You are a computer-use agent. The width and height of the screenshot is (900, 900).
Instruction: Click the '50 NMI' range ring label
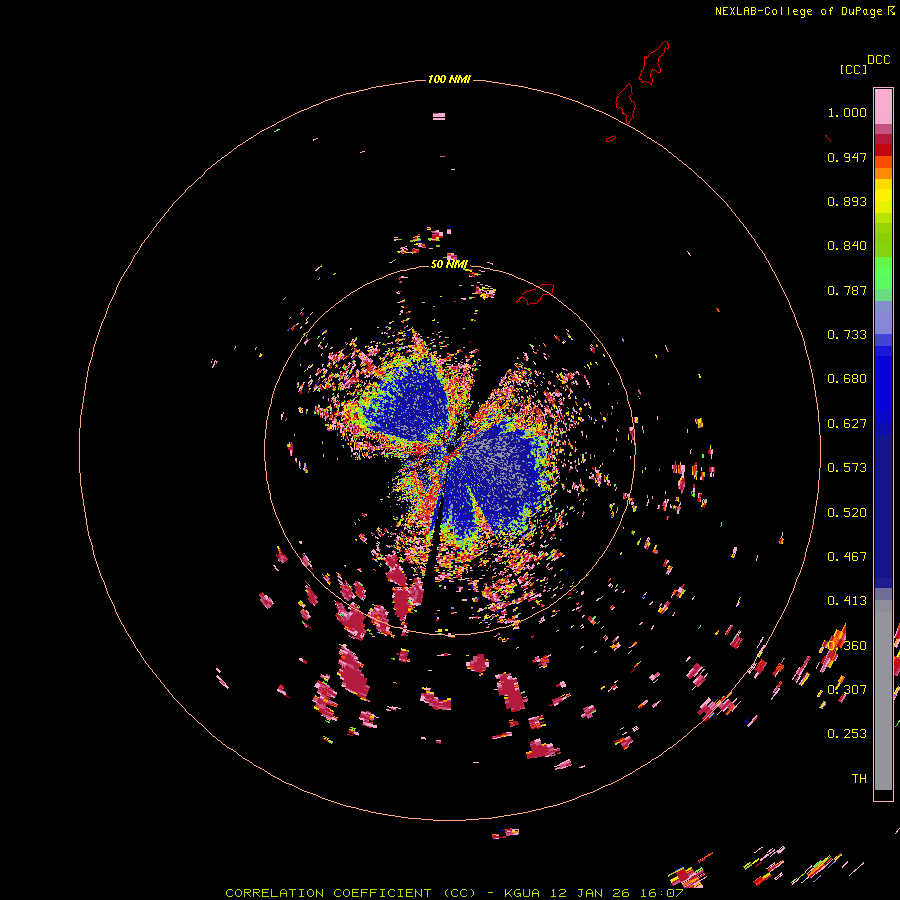tap(449, 264)
